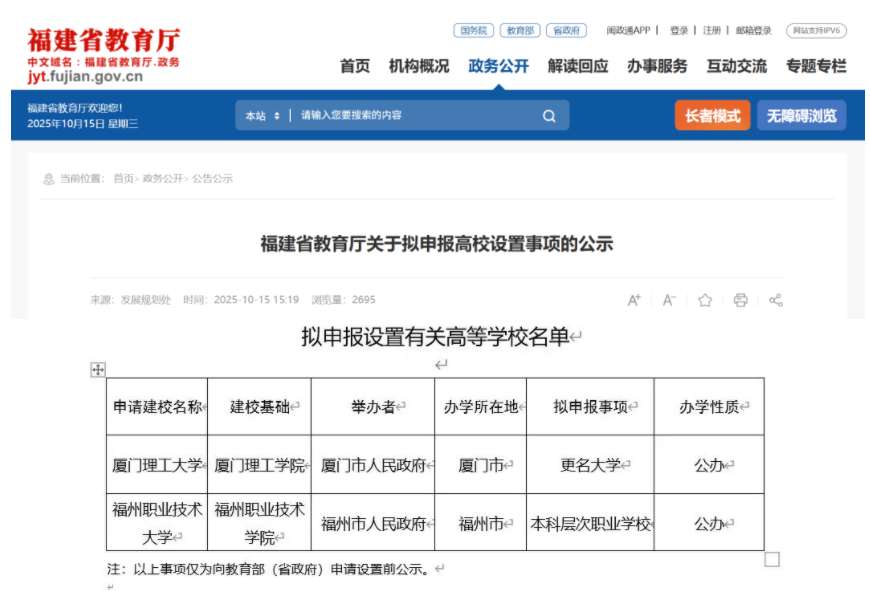Toggle 长者模式 elder mode

pos(712,116)
